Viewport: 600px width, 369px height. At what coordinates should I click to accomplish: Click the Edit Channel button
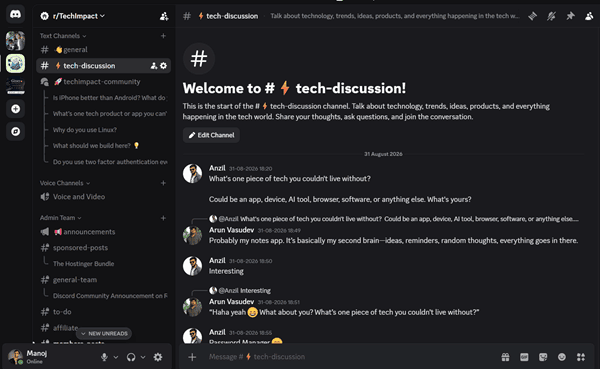211,135
